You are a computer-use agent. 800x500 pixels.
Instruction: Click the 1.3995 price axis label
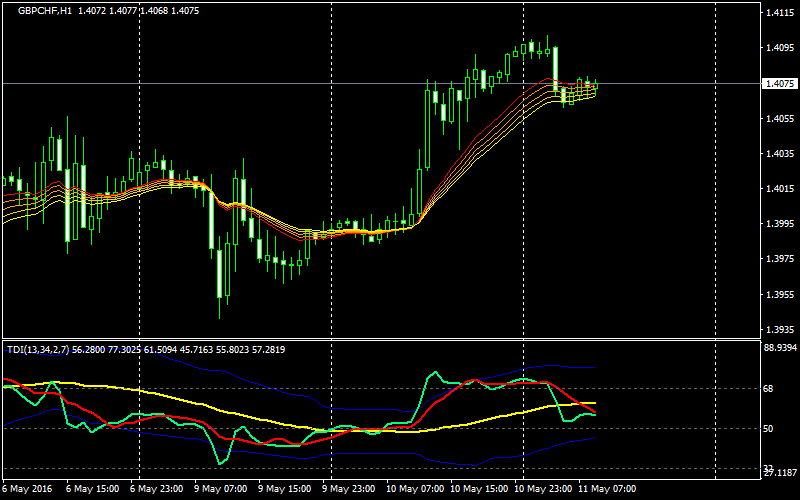pos(780,224)
